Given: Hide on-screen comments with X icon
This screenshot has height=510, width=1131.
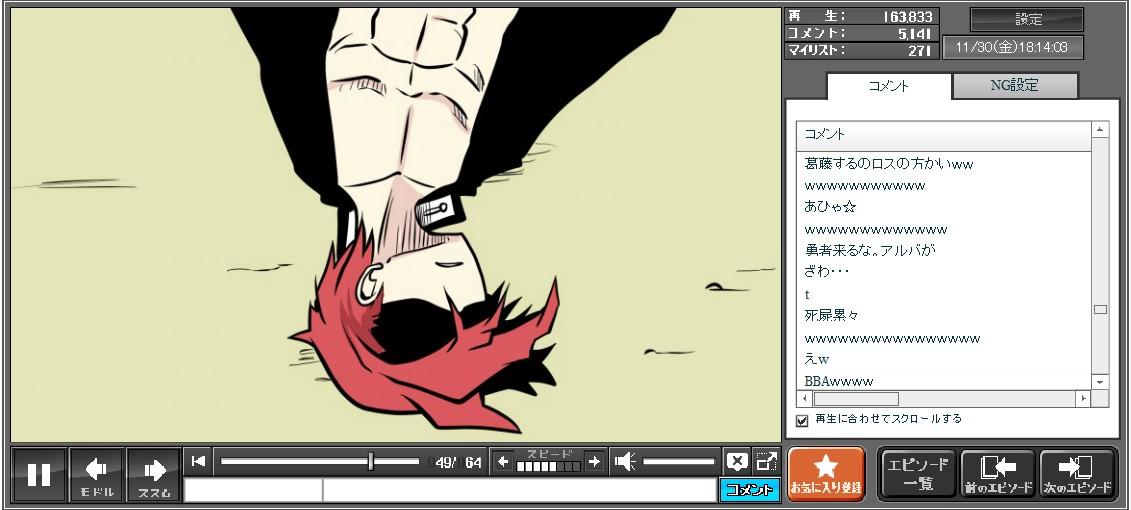Looking at the screenshot, I should point(736,461).
